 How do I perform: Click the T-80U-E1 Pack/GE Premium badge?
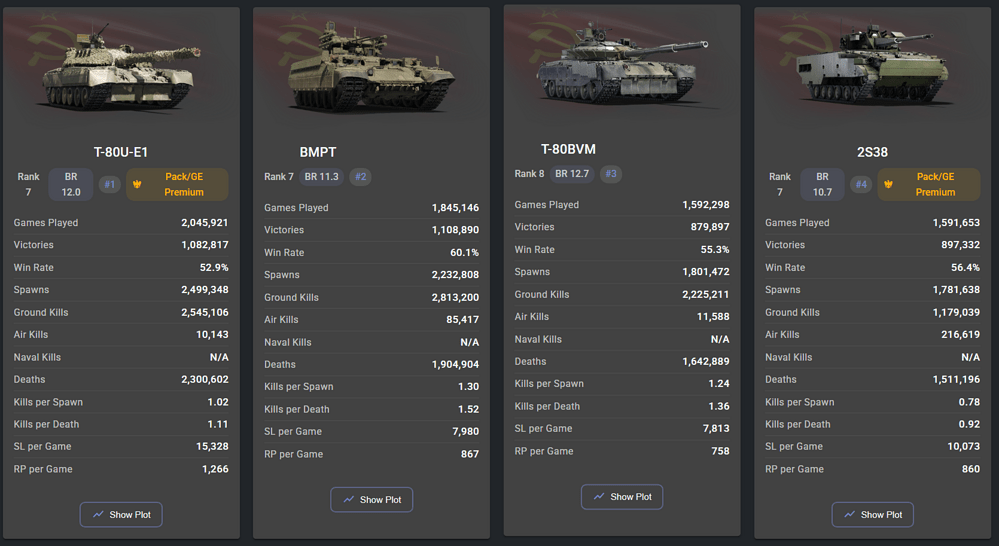[177, 184]
